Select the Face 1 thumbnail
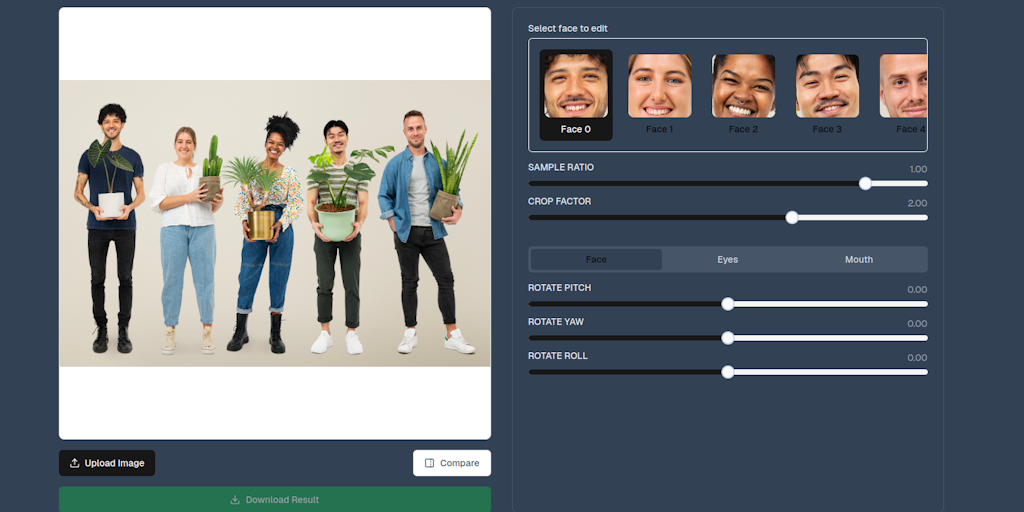1024x512 pixels. point(660,86)
